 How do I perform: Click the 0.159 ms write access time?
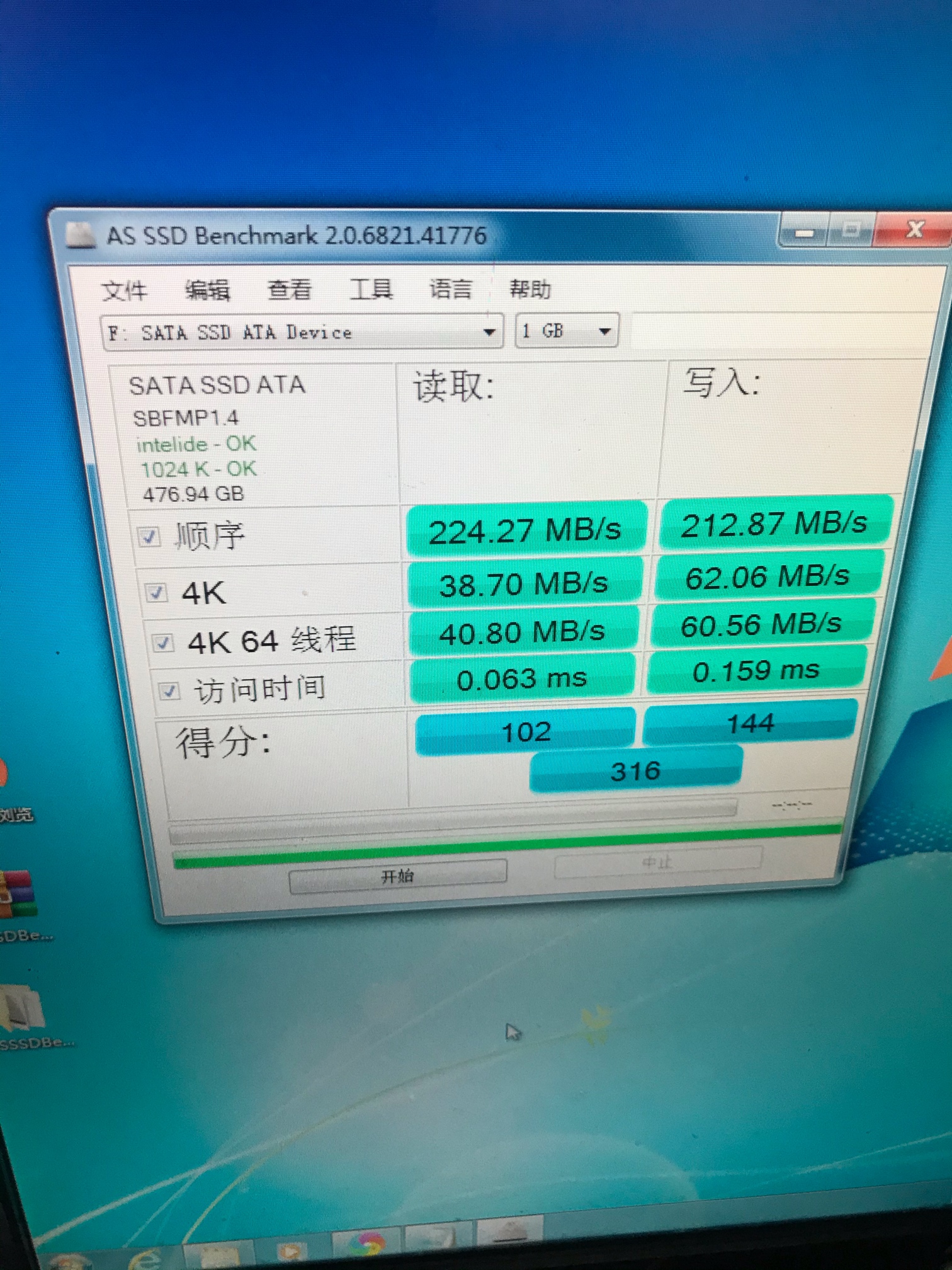pos(757,670)
